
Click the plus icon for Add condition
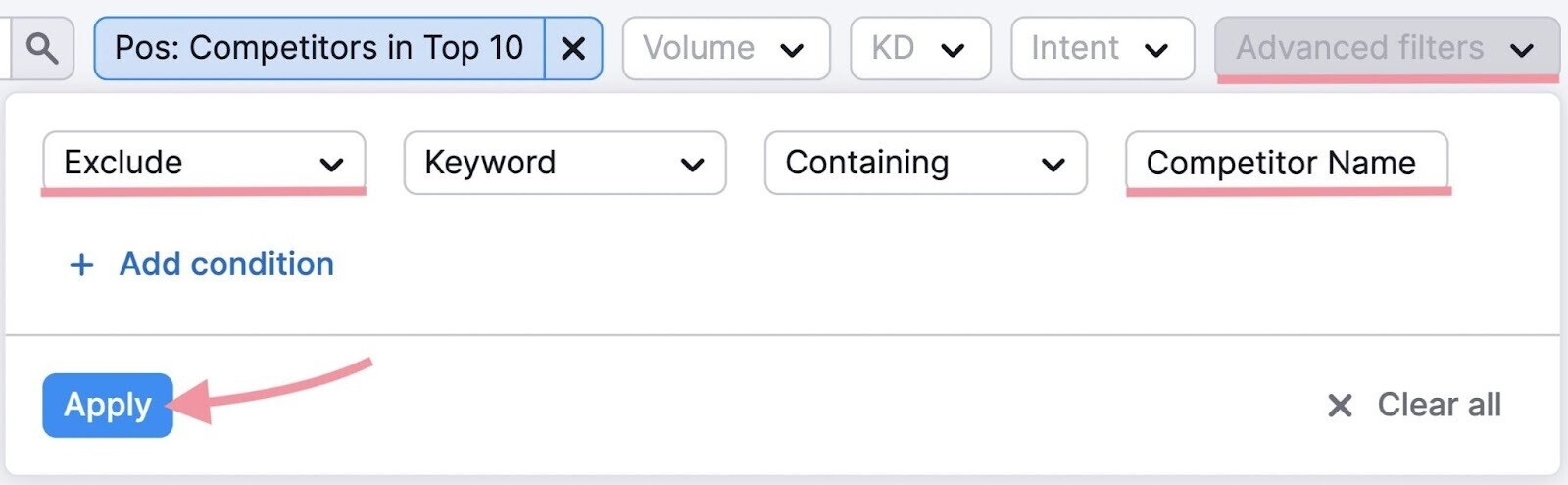click(x=82, y=265)
